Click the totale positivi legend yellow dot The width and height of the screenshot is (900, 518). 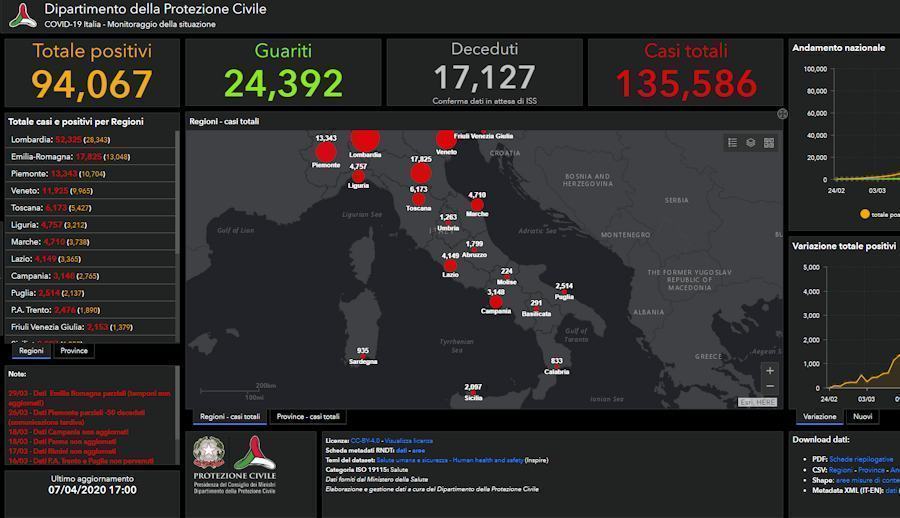pyautogui.click(x=864, y=214)
